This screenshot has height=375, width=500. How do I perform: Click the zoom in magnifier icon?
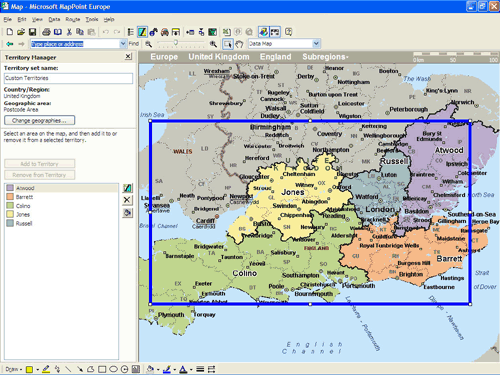pos(213,44)
